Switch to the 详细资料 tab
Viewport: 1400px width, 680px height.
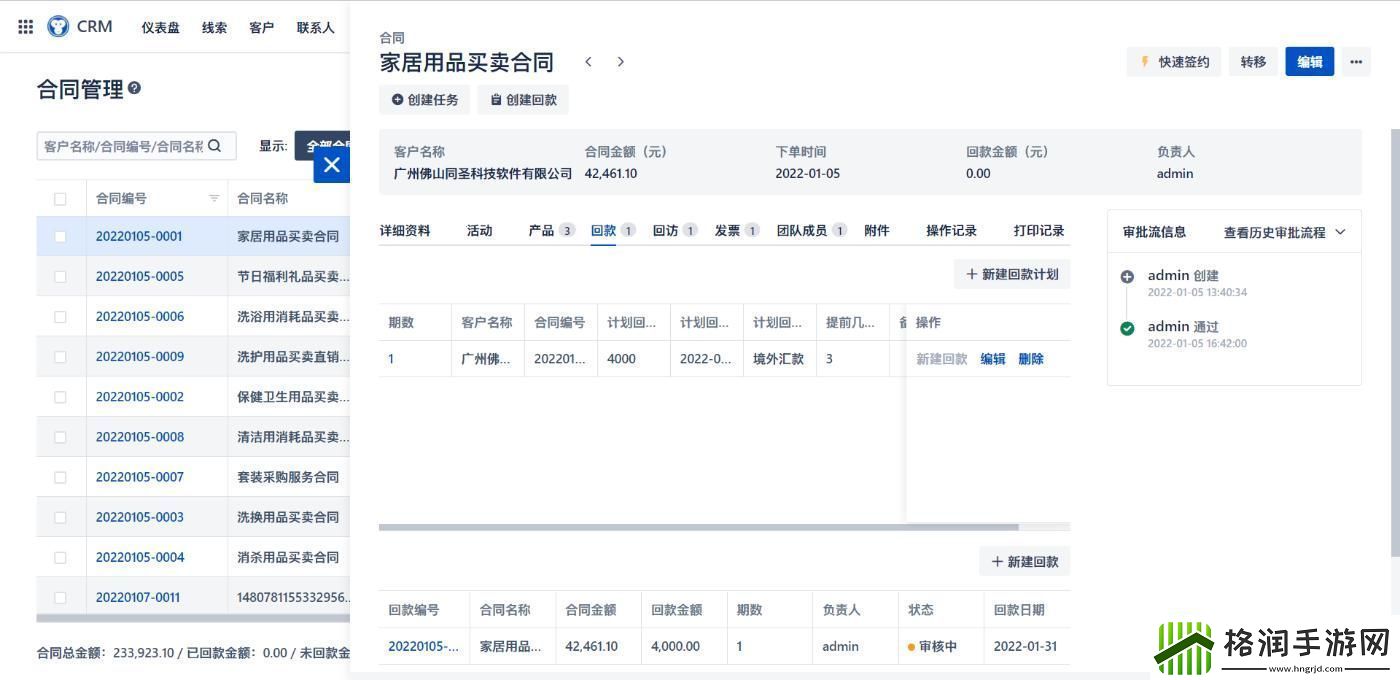pyautogui.click(x=404, y=230)
